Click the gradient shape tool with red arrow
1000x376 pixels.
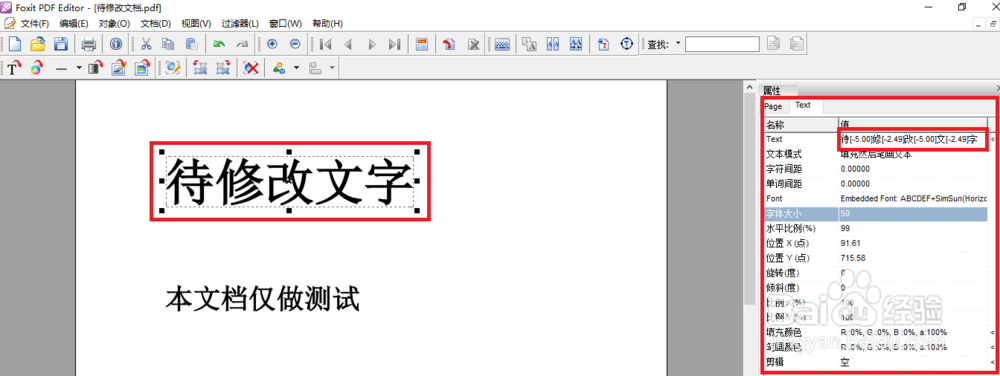tap(95, 68)
